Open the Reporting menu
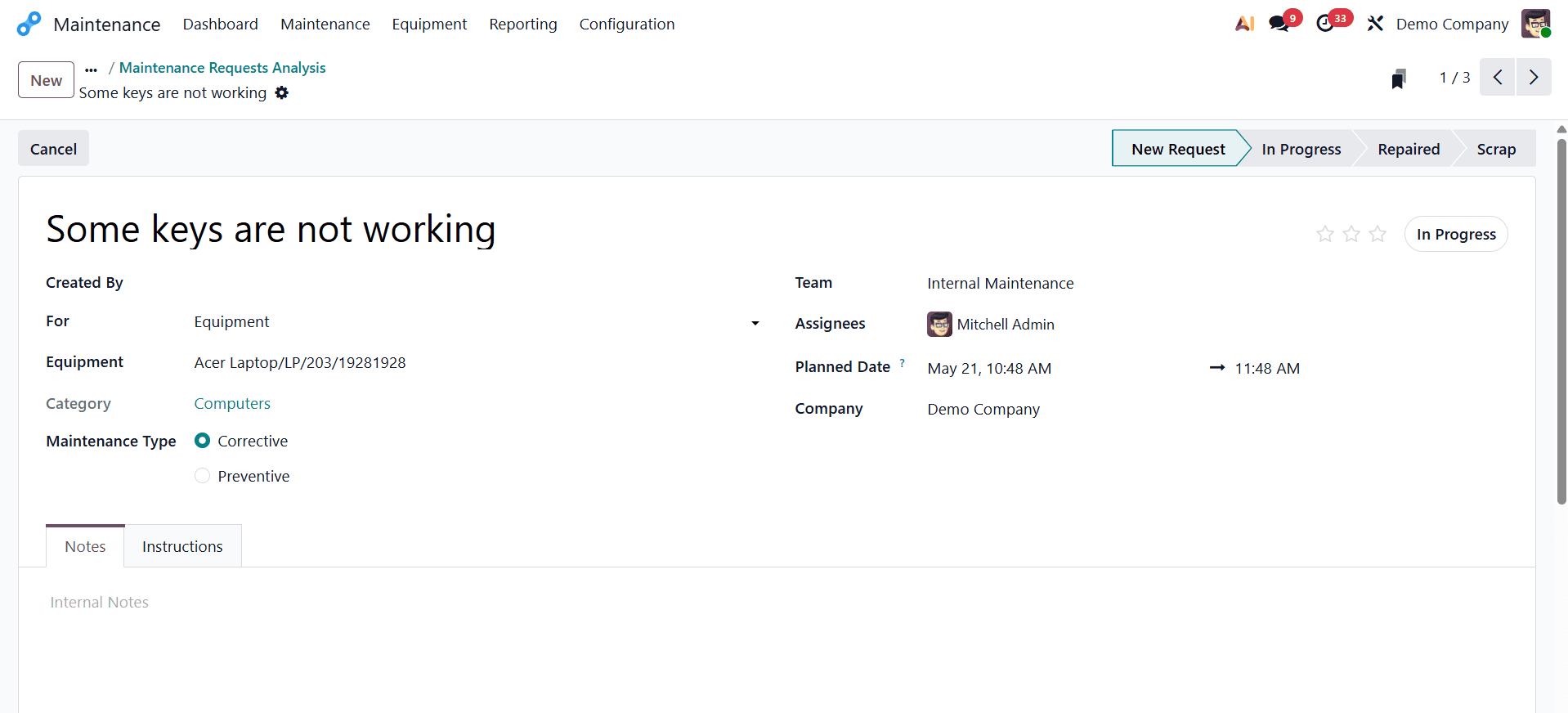This screenshot has width=1568, height=713. click(522, 24)
